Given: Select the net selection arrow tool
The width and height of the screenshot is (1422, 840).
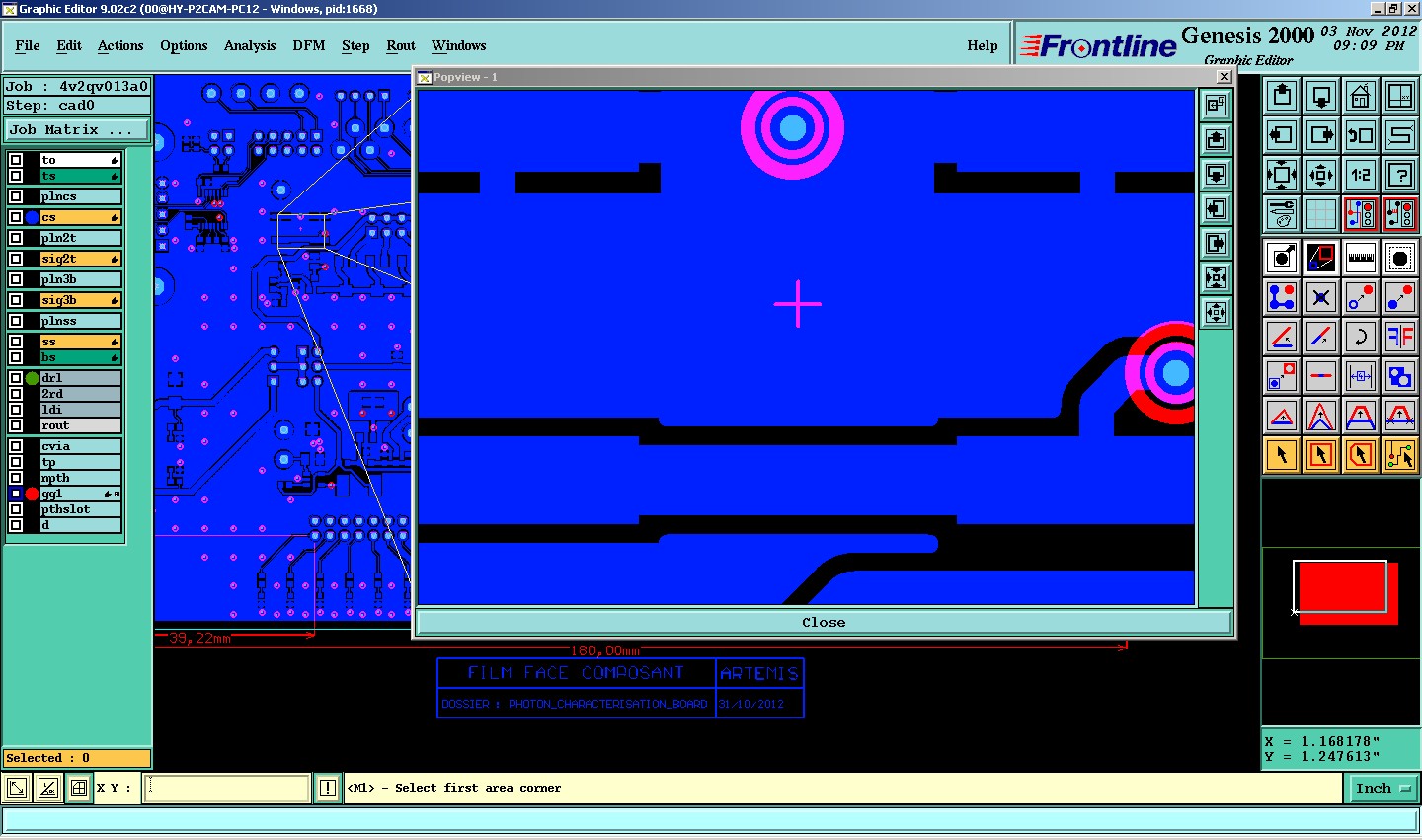Looking at the screenshot, I should pyautogui.click(x=1400, y=455).
